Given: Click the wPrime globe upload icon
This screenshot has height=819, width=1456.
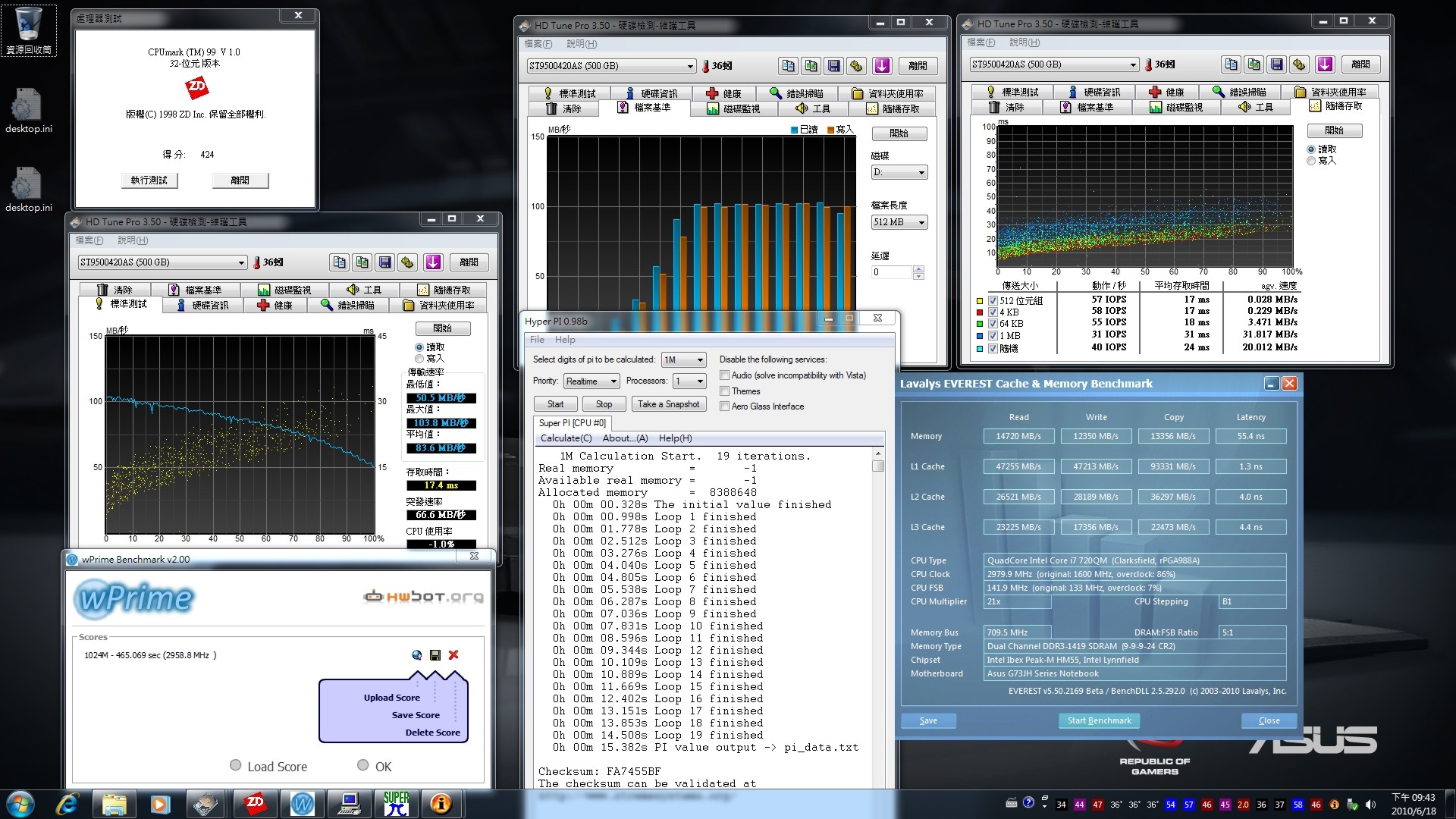Looking at the screenshot, I should 417,655.
